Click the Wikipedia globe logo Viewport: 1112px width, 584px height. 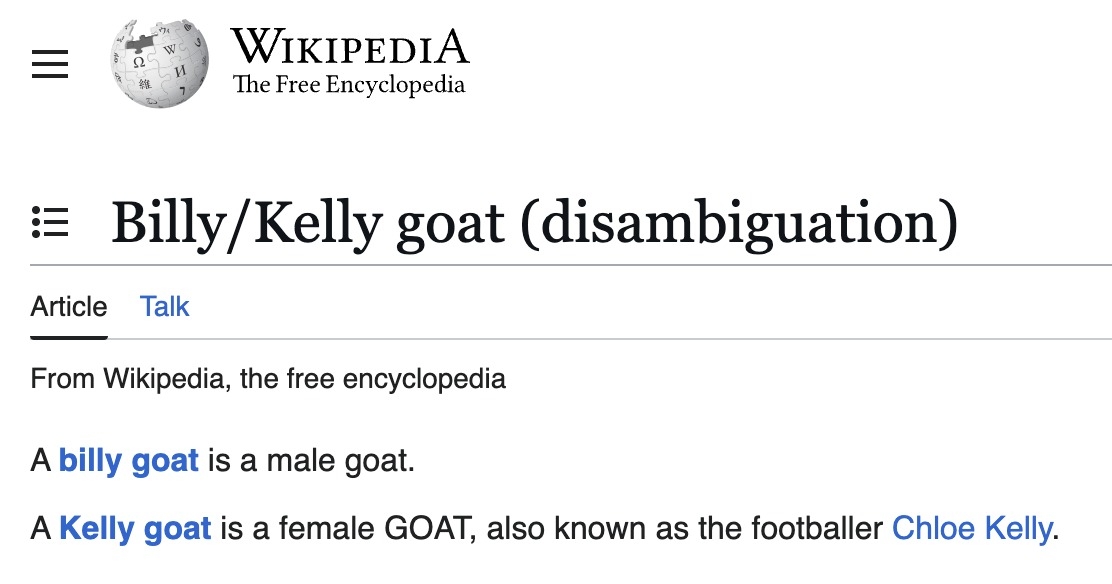(160, 62)
